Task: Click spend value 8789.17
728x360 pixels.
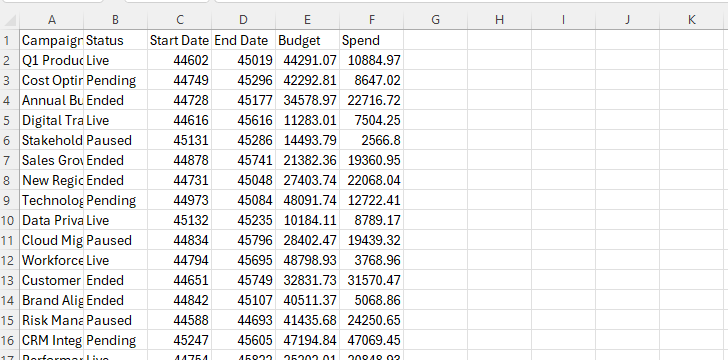Action: [371, 220]
